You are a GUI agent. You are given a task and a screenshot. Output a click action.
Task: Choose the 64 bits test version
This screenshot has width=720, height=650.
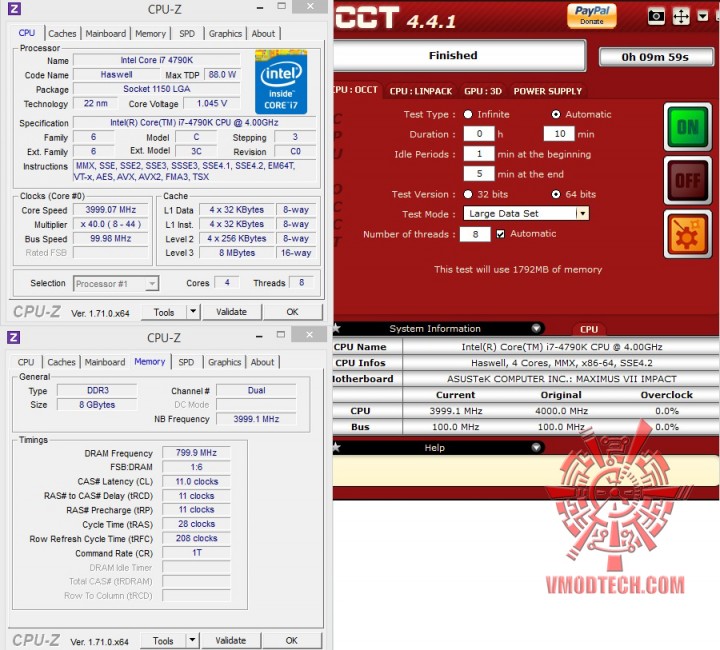coord(556,194)
